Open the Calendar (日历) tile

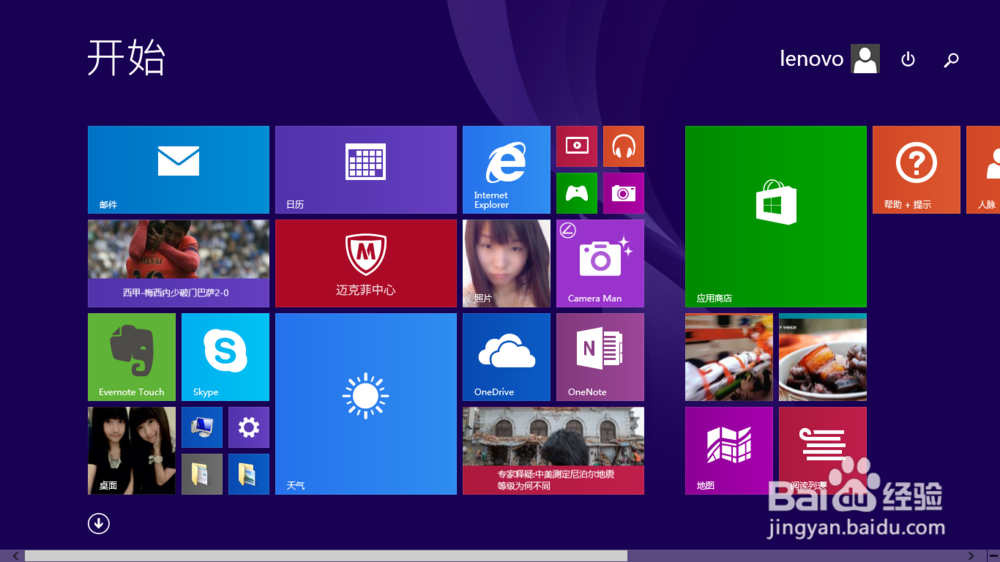click(366, 170)
